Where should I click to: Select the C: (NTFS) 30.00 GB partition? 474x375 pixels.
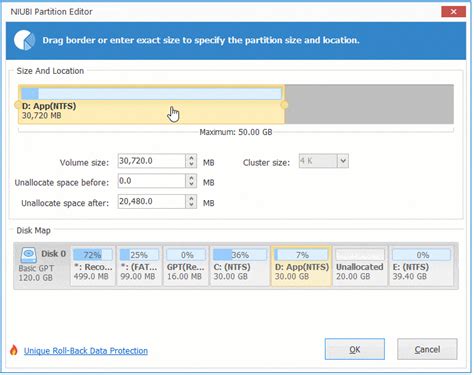tap(240, 266)
